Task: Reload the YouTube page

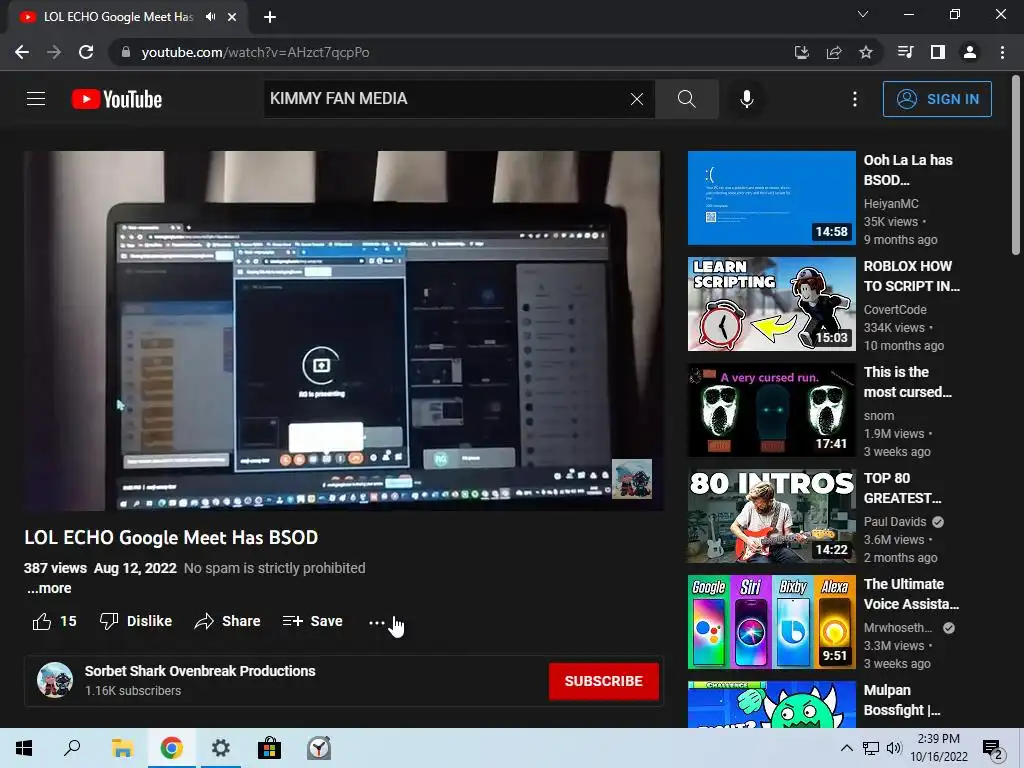Action: tap(86, 52)
